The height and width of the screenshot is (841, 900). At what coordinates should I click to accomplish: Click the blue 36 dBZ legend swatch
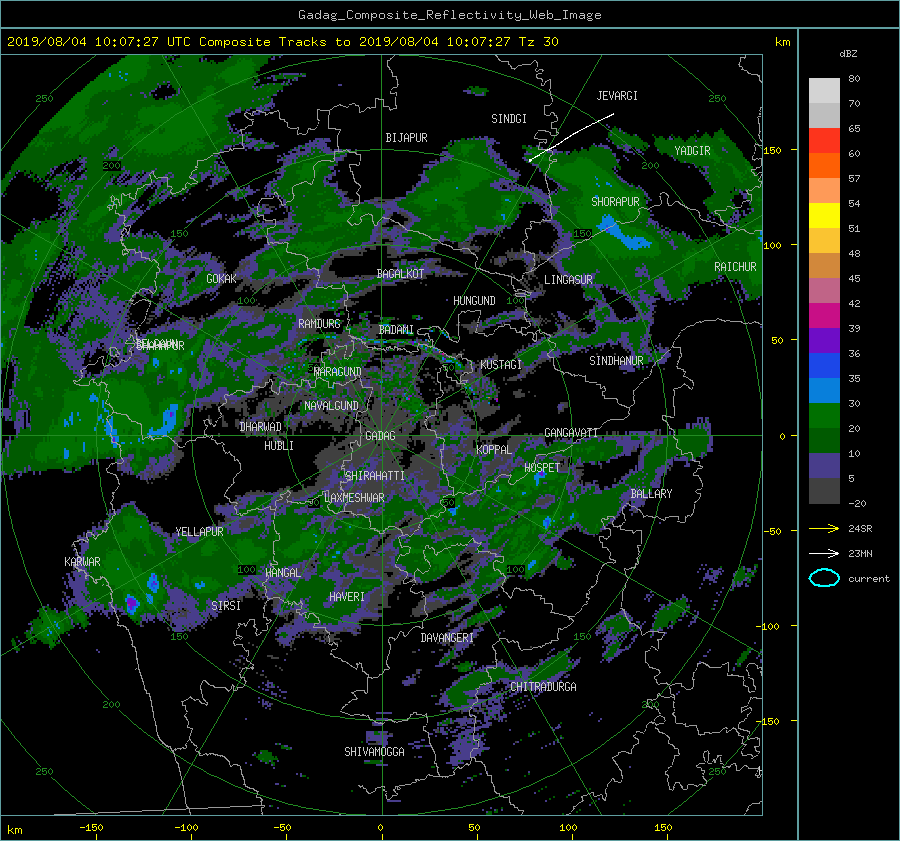(824, 365)
